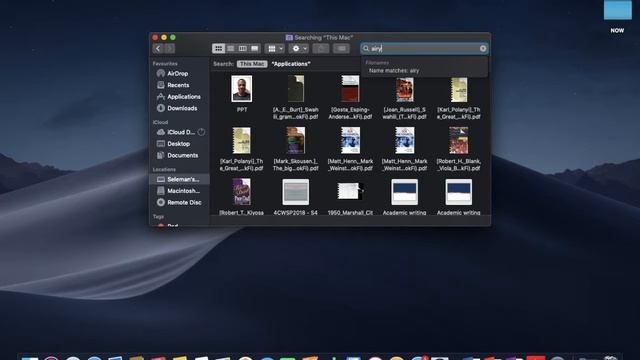The width and height of the screenshot is (640, 360).
Task: Click the iCloud sync progress indicator
Action: tap(201, 132)
